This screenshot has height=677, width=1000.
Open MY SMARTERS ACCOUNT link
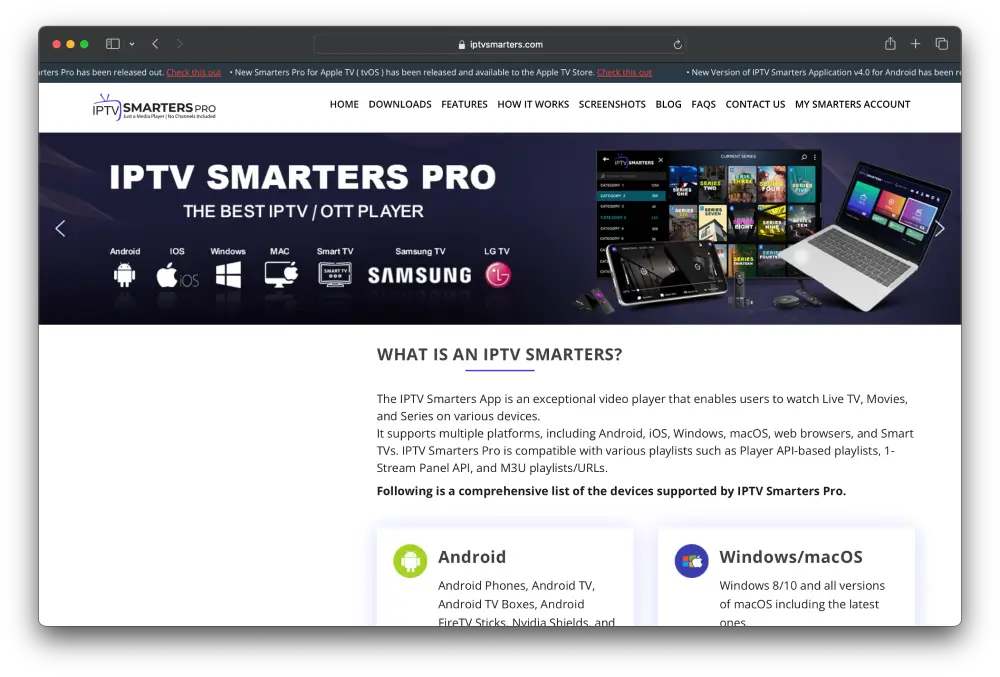point(853,104)
